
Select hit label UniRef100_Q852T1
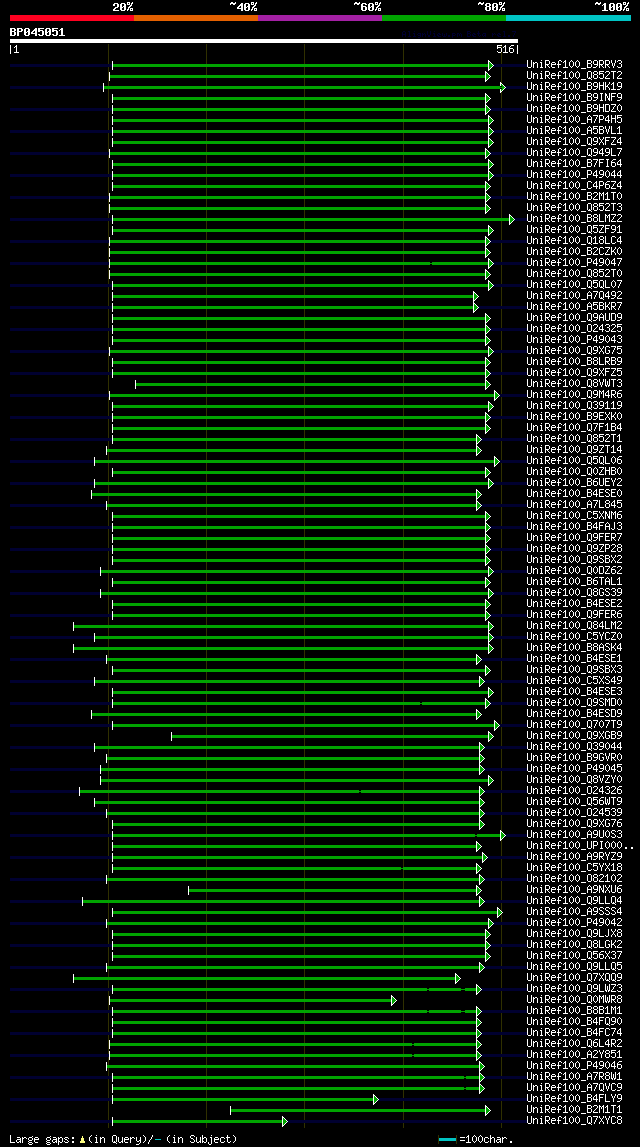pos(574,439)
